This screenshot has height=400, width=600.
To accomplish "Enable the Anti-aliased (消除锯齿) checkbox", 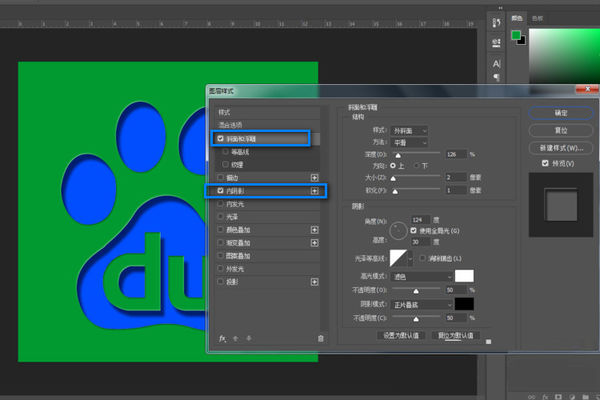I will tap(422, 258).
